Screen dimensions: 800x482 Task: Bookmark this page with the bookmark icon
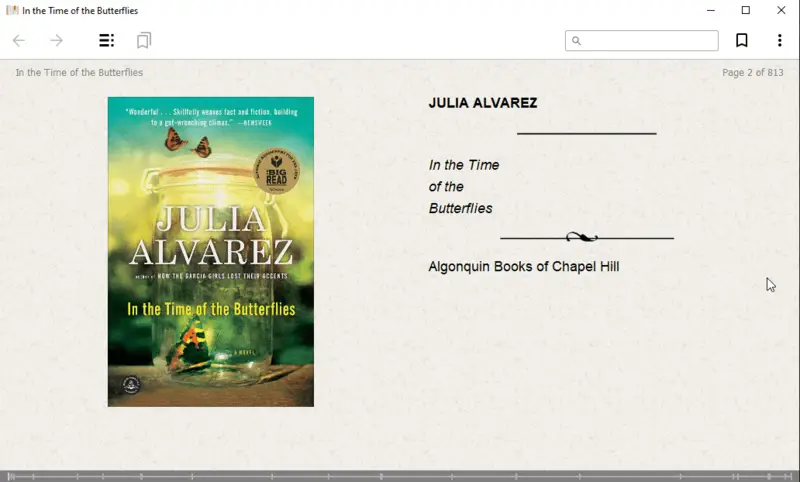point(742,41)
